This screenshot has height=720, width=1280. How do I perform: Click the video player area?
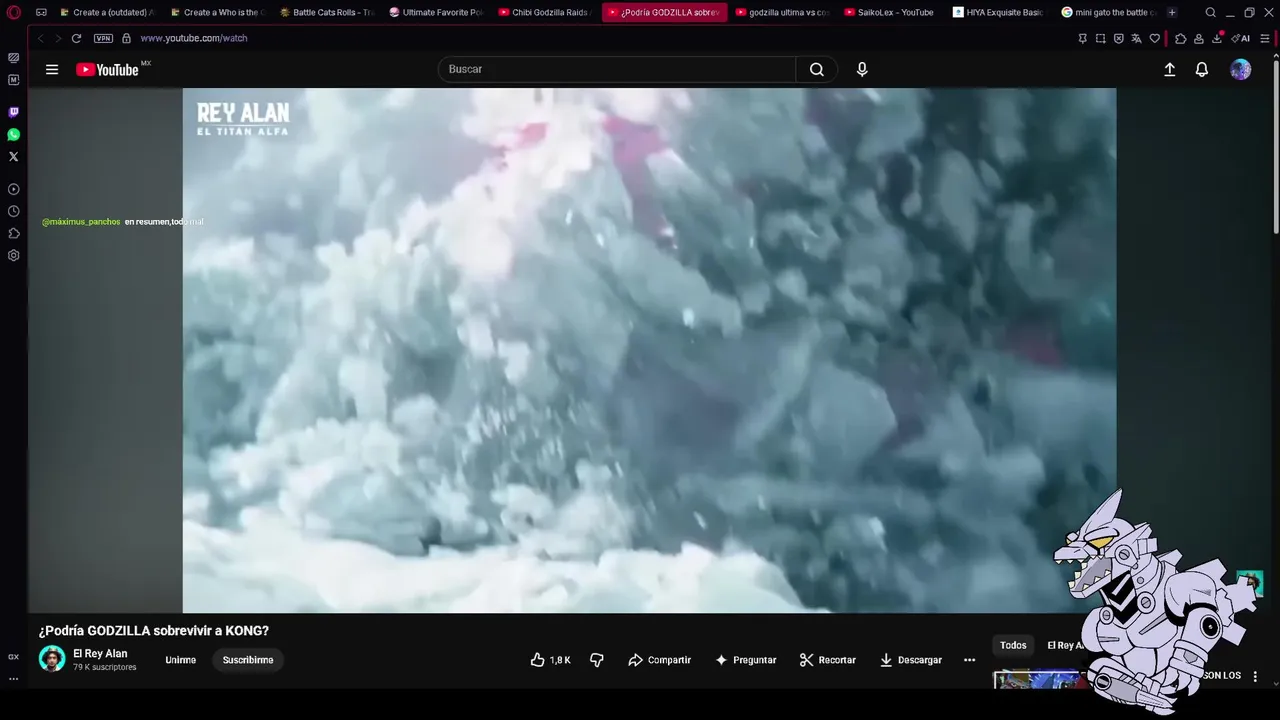point(649,350)
